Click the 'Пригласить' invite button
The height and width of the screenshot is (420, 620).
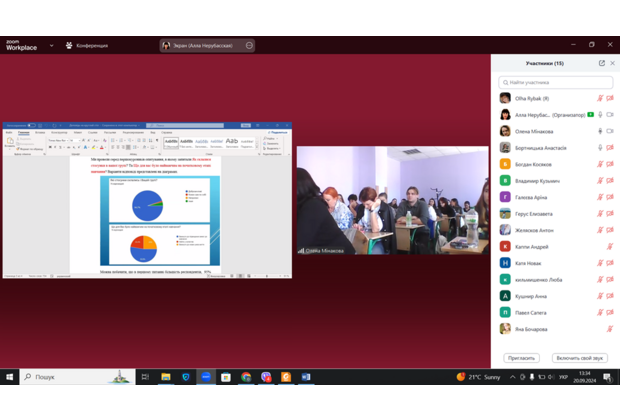point(521,358)
